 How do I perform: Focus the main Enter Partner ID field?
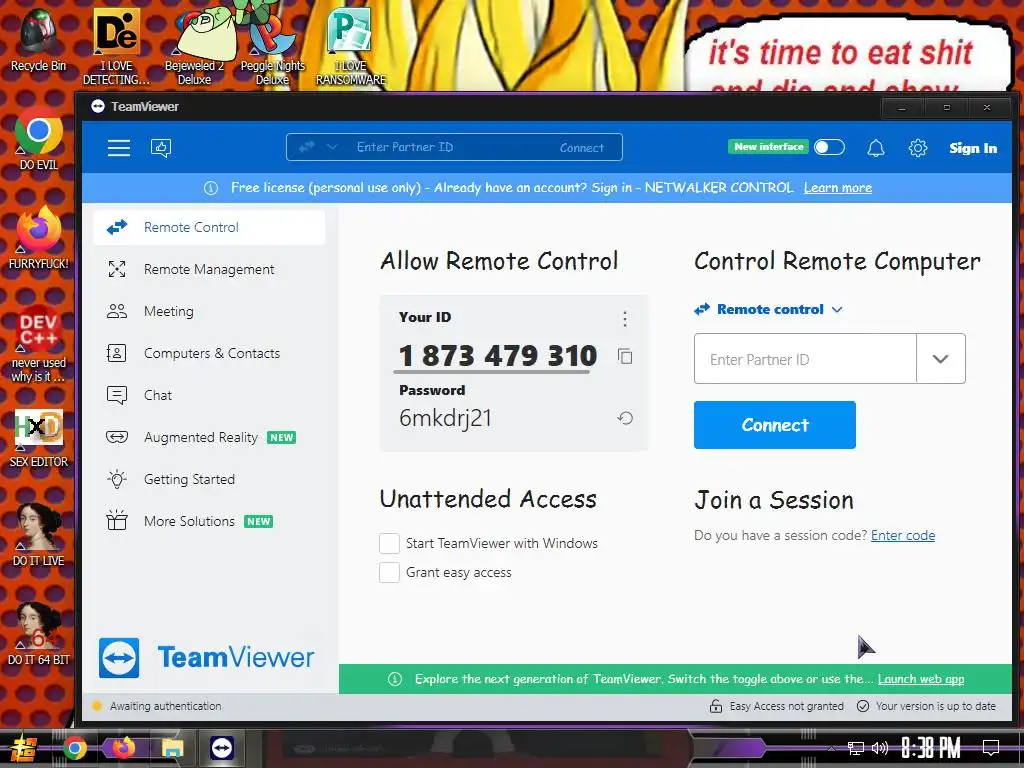click(805, 359)
